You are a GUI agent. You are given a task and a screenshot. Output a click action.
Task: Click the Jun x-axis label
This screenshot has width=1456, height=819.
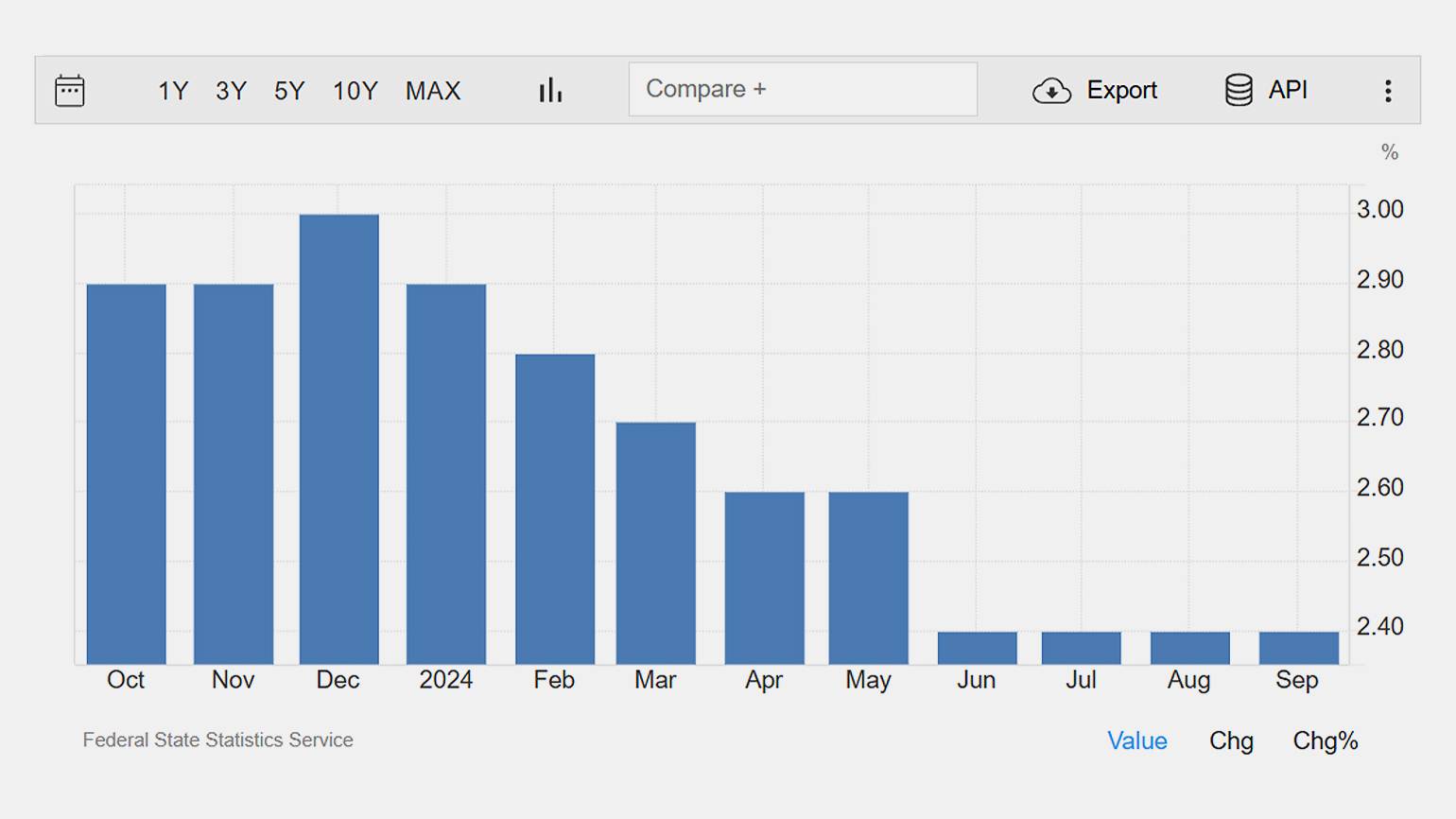[x=976, y=680]
